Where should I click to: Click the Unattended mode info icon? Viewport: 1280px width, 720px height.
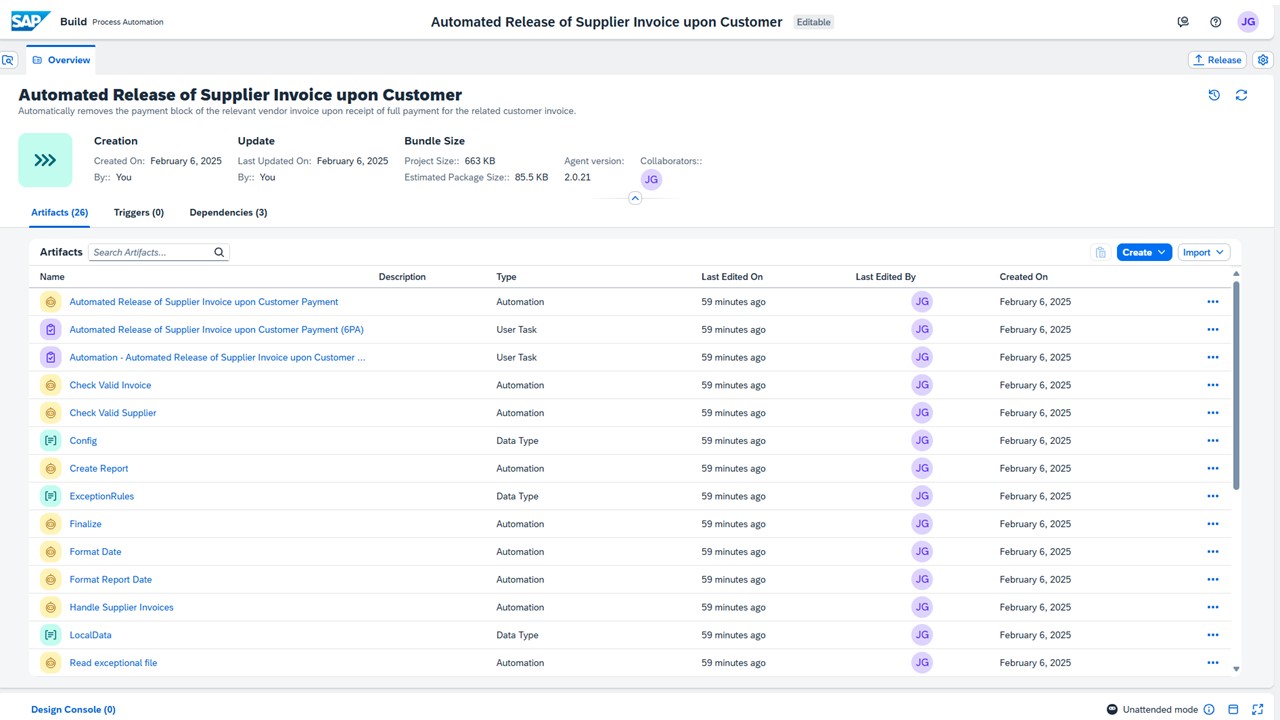tap(1209, 709)
